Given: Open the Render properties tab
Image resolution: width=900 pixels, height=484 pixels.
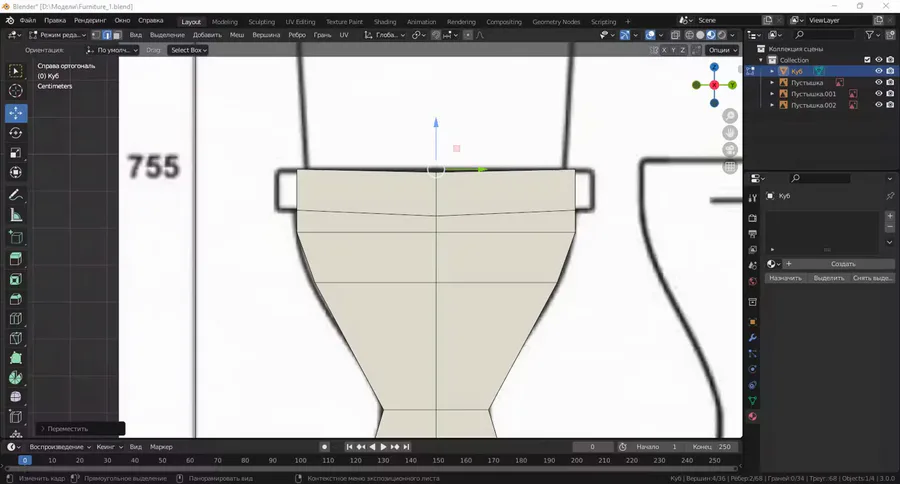Looking at the screenshot, I should [x=752, y=218].
